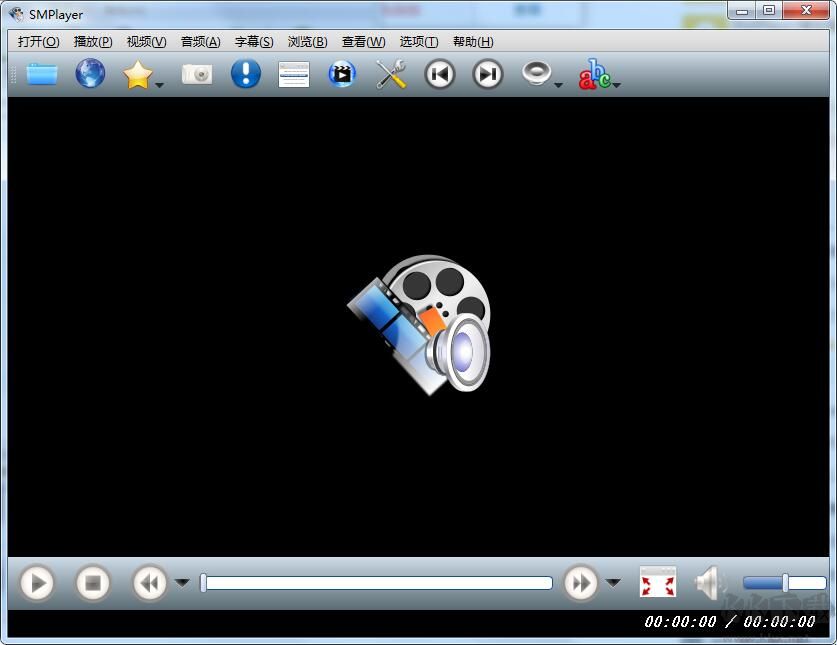Minimize the SMPlayer window

[x=741, y=11]
